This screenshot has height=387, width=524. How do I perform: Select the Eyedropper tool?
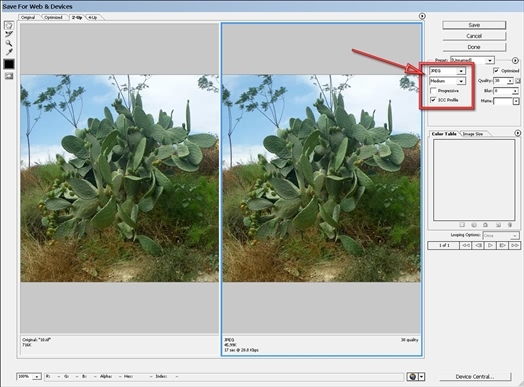click(x=9, y=52)
